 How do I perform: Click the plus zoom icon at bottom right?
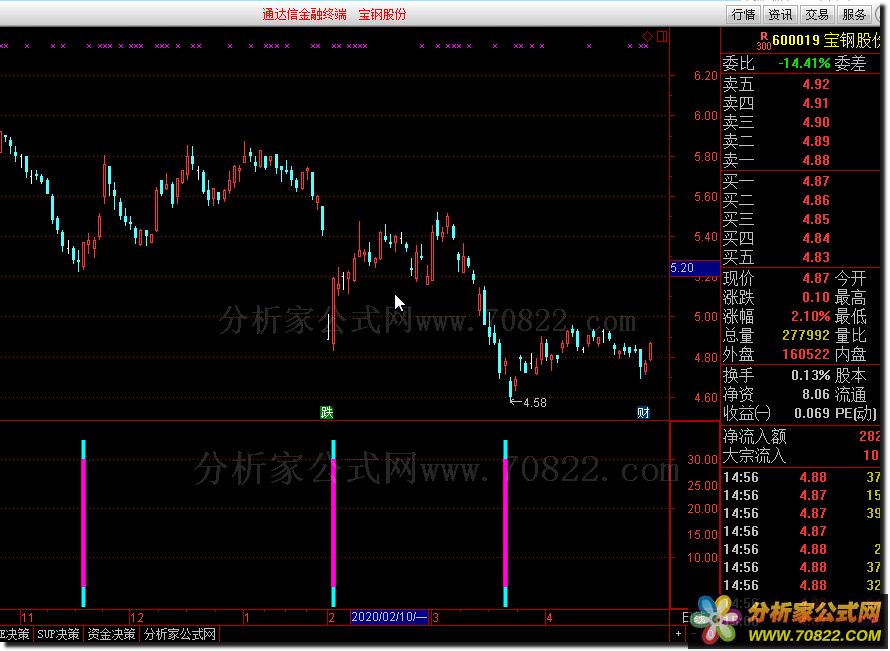678,633
